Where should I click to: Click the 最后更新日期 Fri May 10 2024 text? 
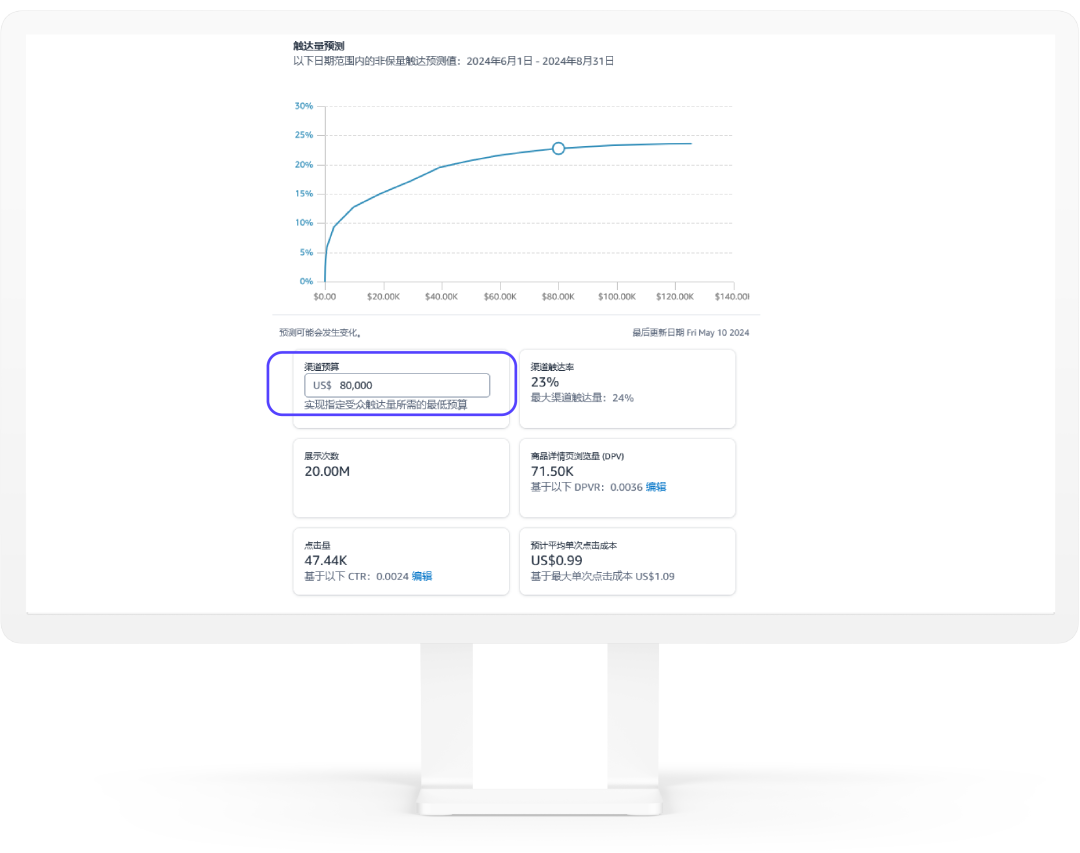pyautogui.click(x=690, y=332)
